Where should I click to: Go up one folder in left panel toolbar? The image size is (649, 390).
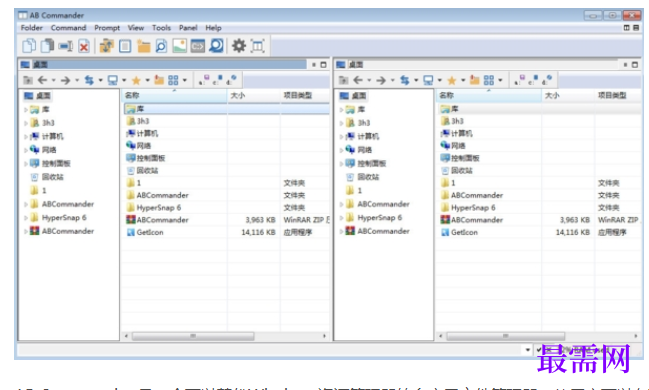click(x=27, y=80)
